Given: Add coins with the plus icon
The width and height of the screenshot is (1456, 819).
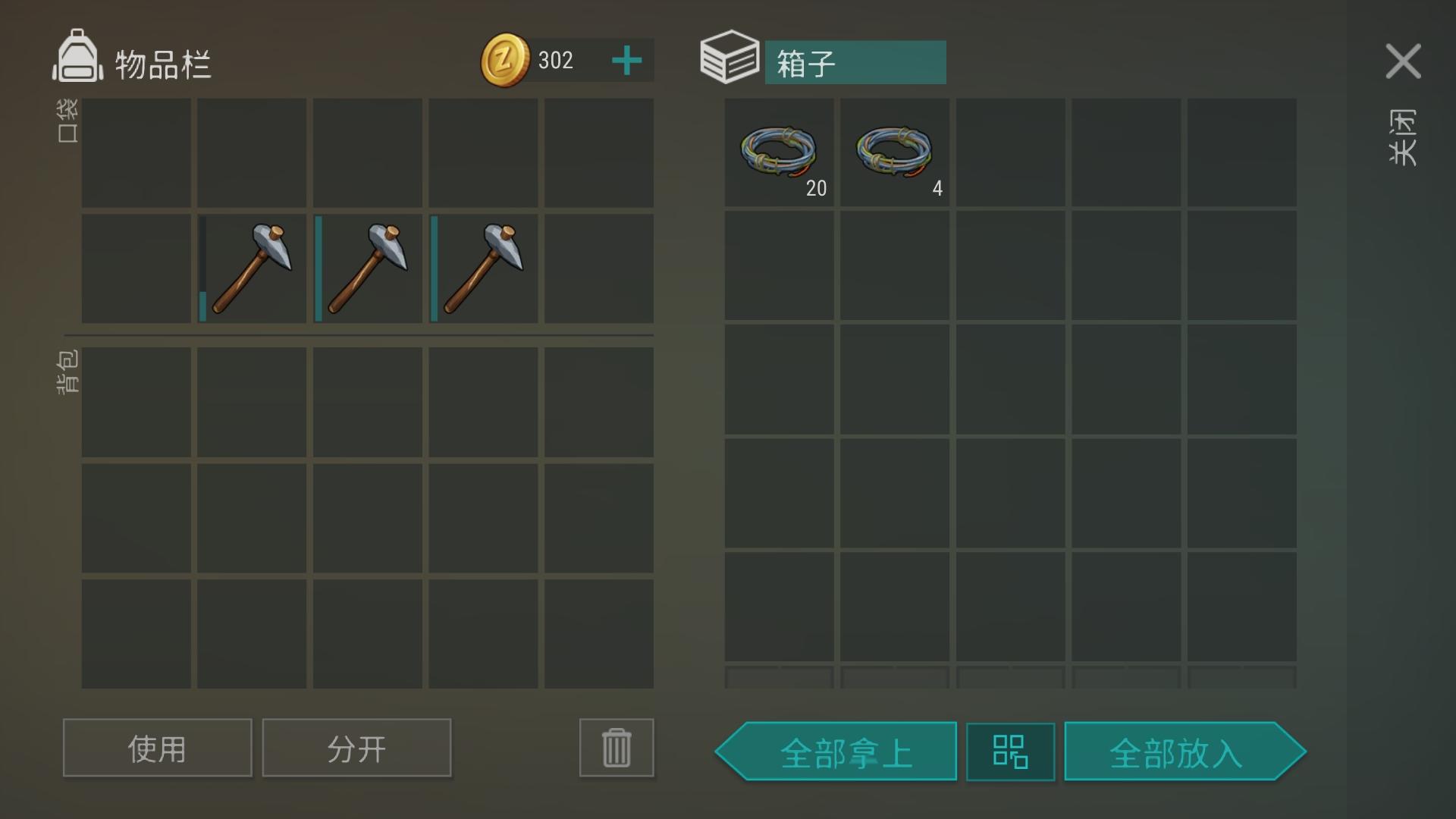Looking at the screenshot, I should [x=626, y=61].
